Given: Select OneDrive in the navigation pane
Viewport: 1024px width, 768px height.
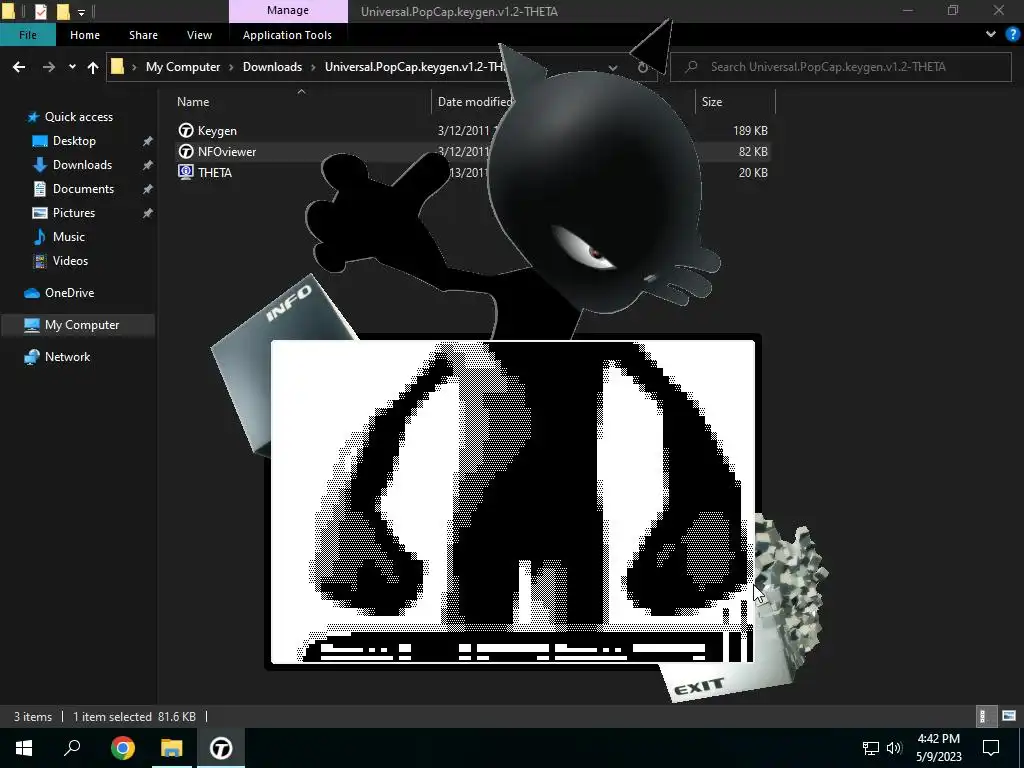Looking at the screenshot, I should click(69, 293).
